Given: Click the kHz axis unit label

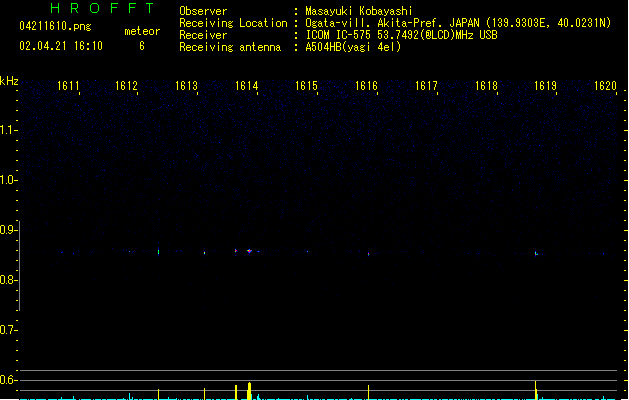Looking at the screenshot, I should [9, 81].
